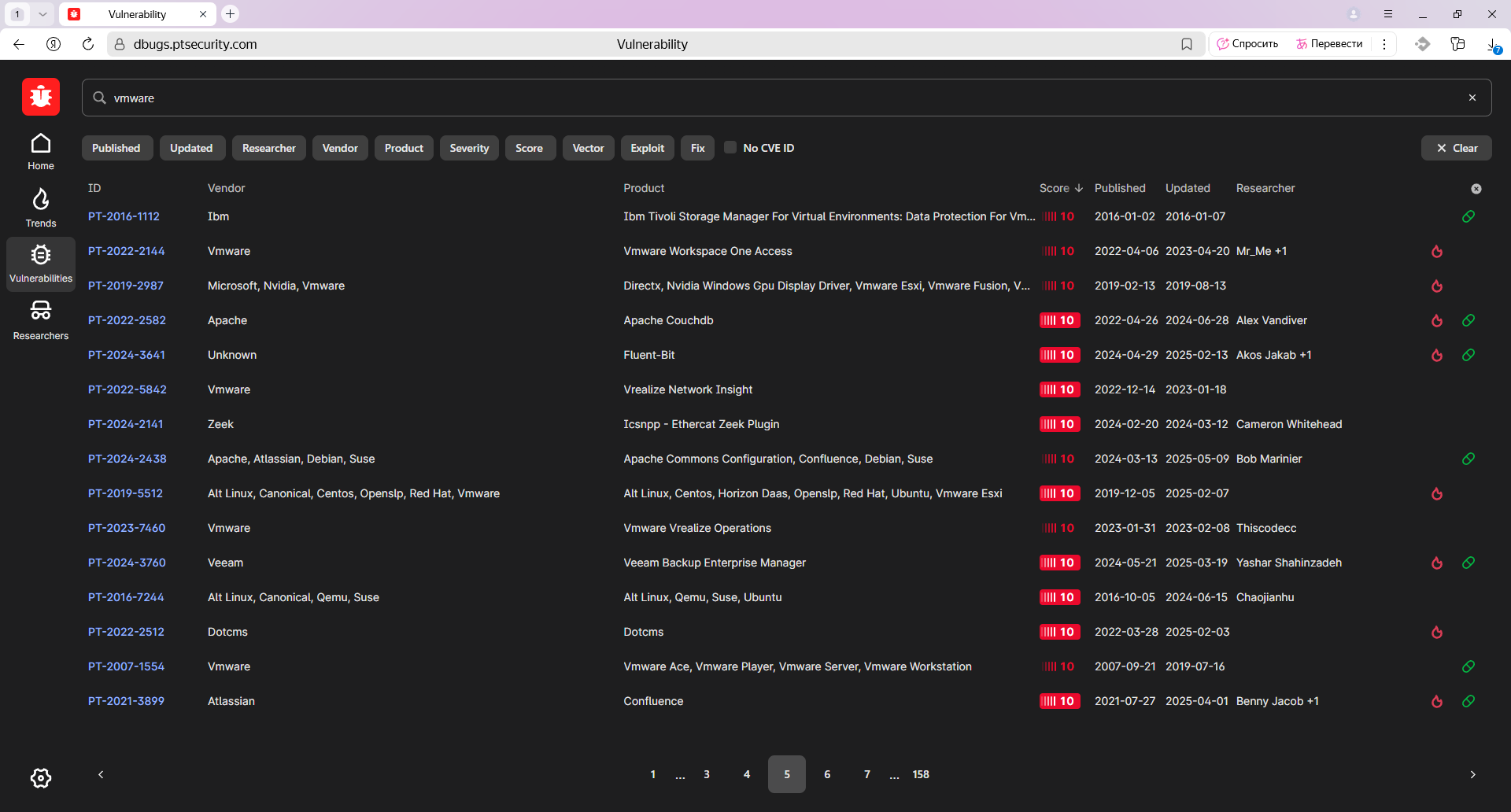This screenshot has width=1511, height=812.
Task: Go to Home in sidebar
Action: [x=41, y=152]
